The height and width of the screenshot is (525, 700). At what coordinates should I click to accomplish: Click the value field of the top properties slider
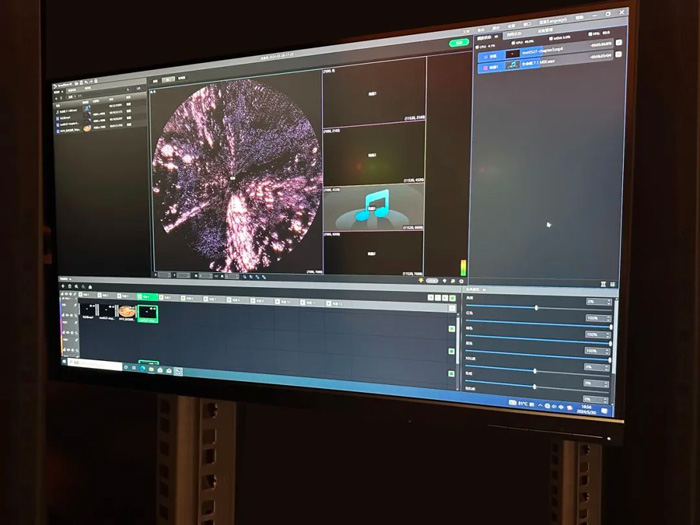click(x=597, y=301)
